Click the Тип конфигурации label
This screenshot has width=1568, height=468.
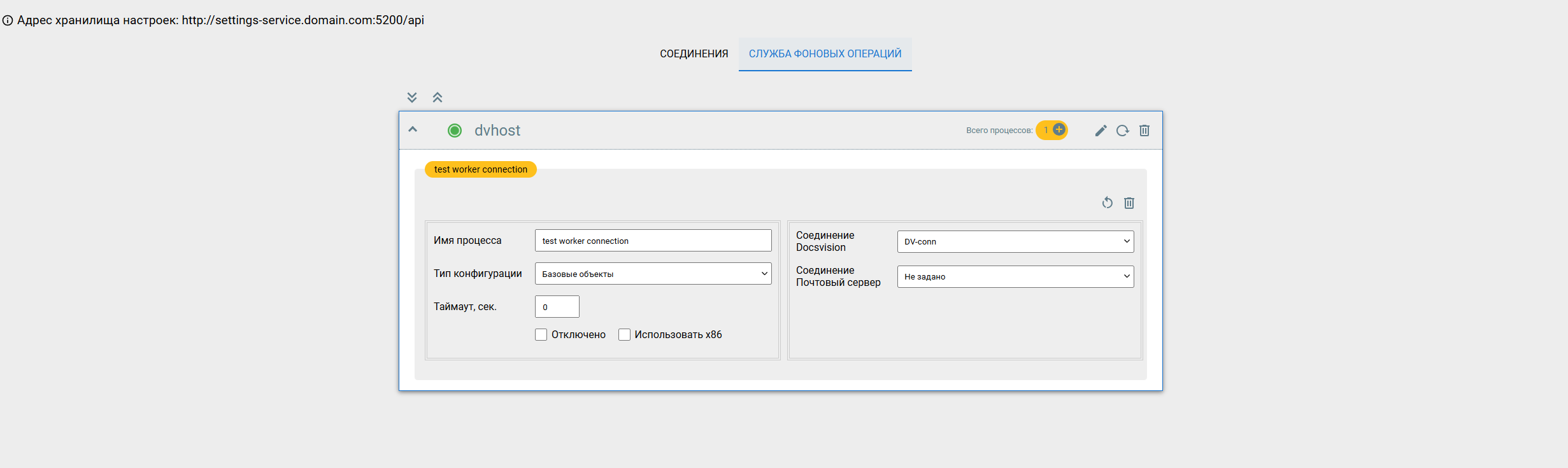pyautogui.click(x=478, y=274)
